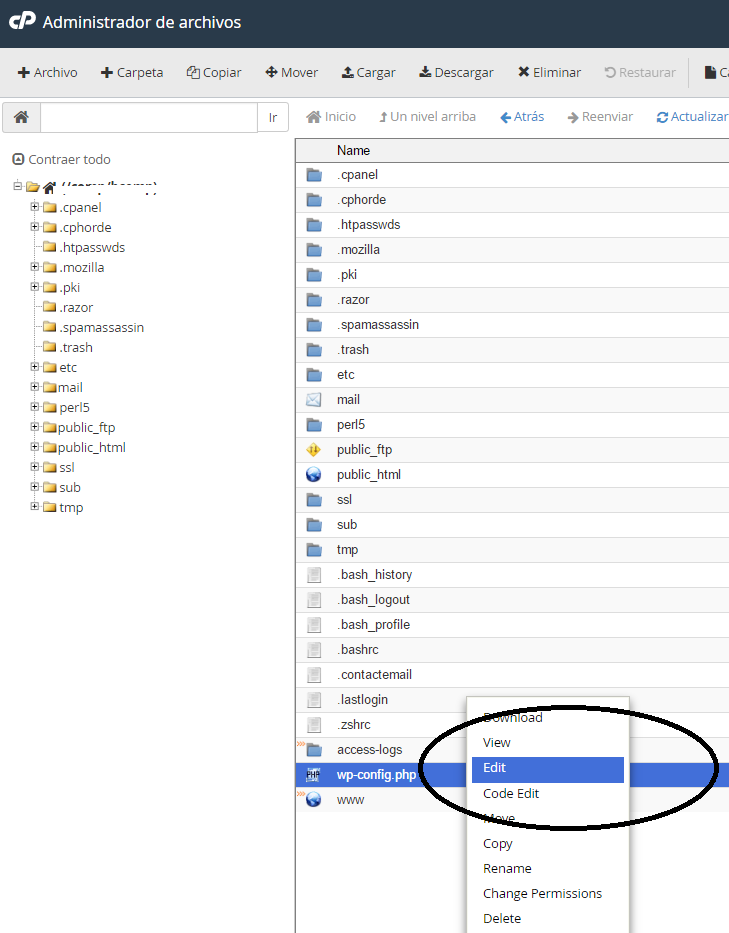Click the Ir go button
The image size is (729, 933).
pyautogui.click(x=273, y=117)
